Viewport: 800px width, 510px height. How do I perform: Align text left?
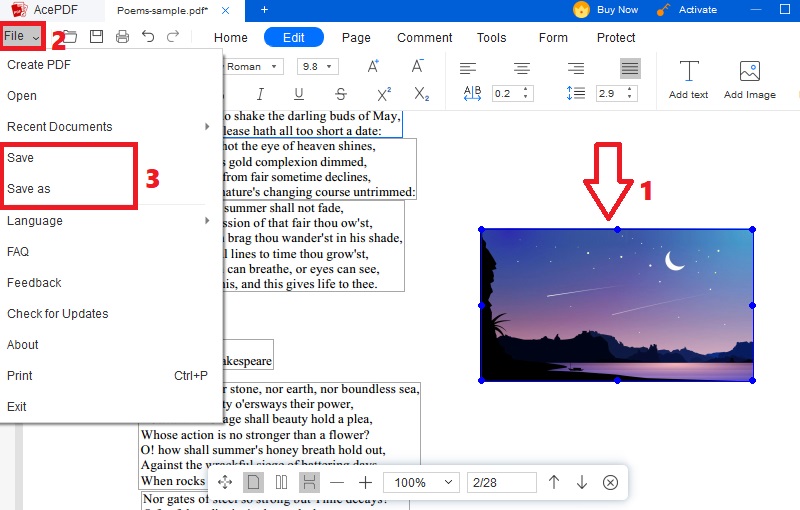tap(468, 68)
